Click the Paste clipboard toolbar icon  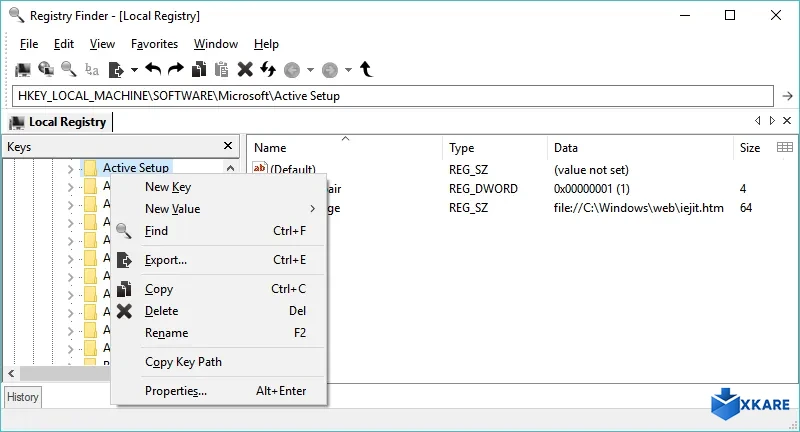(221, 69)
